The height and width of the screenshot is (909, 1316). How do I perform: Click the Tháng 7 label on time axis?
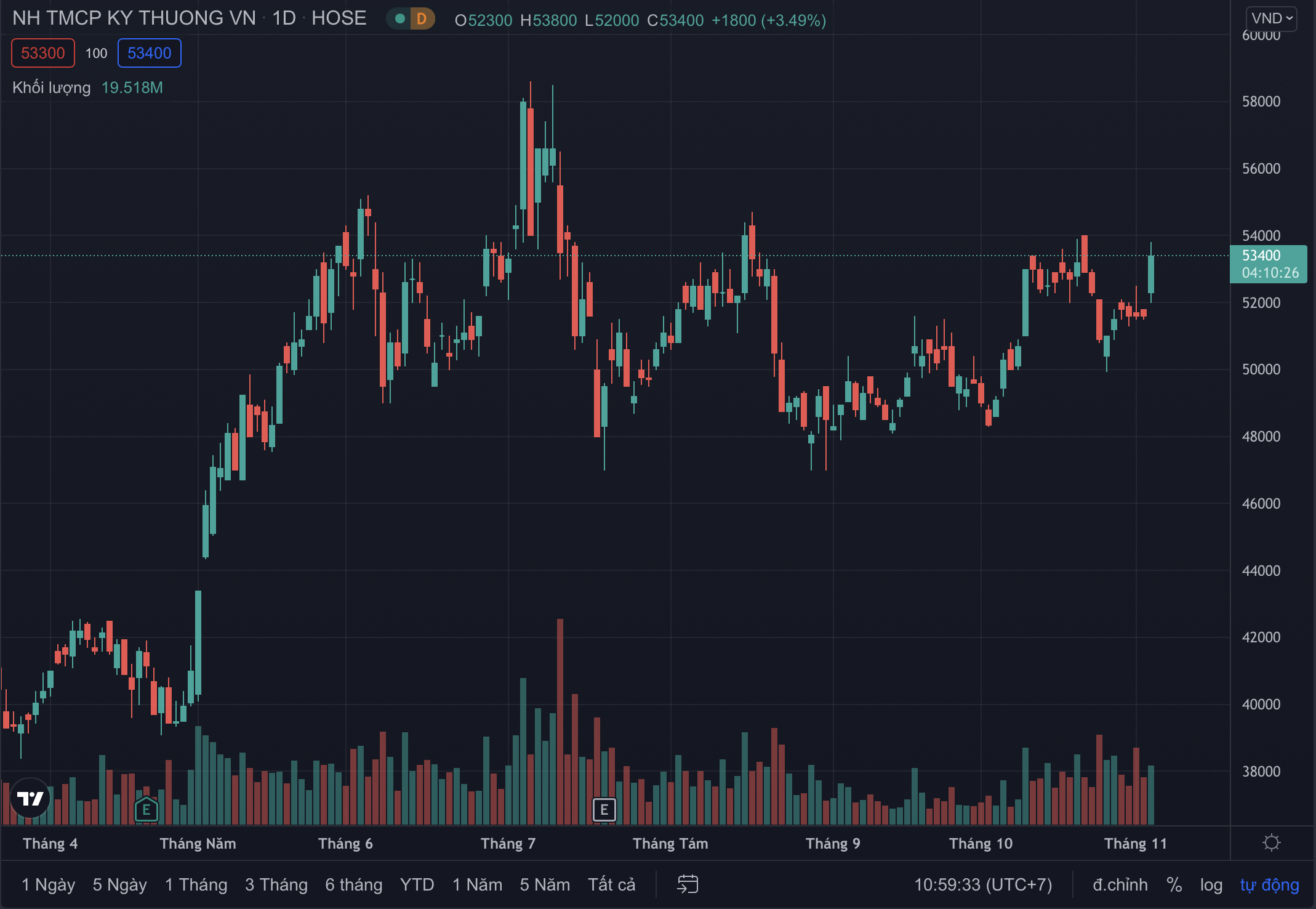coord(508,844)
